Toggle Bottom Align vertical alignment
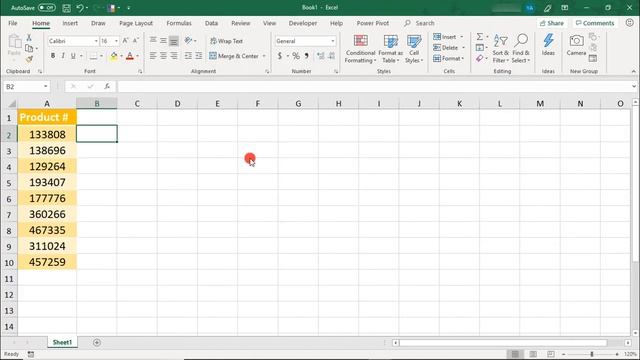The height and width of the screenshot is (360, 640). point(173,41)
